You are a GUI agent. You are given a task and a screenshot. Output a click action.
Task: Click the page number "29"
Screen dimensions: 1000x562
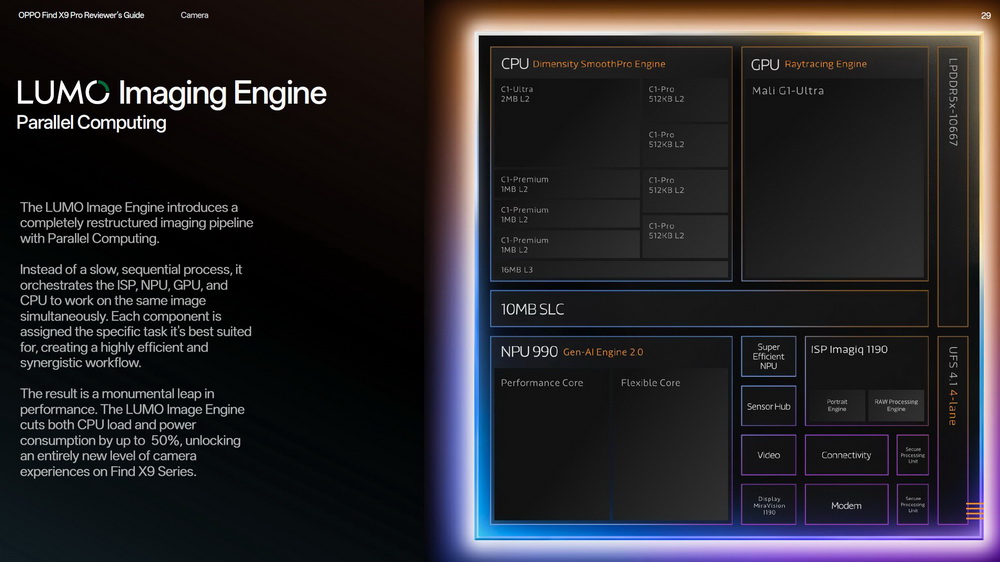[x=985, y=16]
